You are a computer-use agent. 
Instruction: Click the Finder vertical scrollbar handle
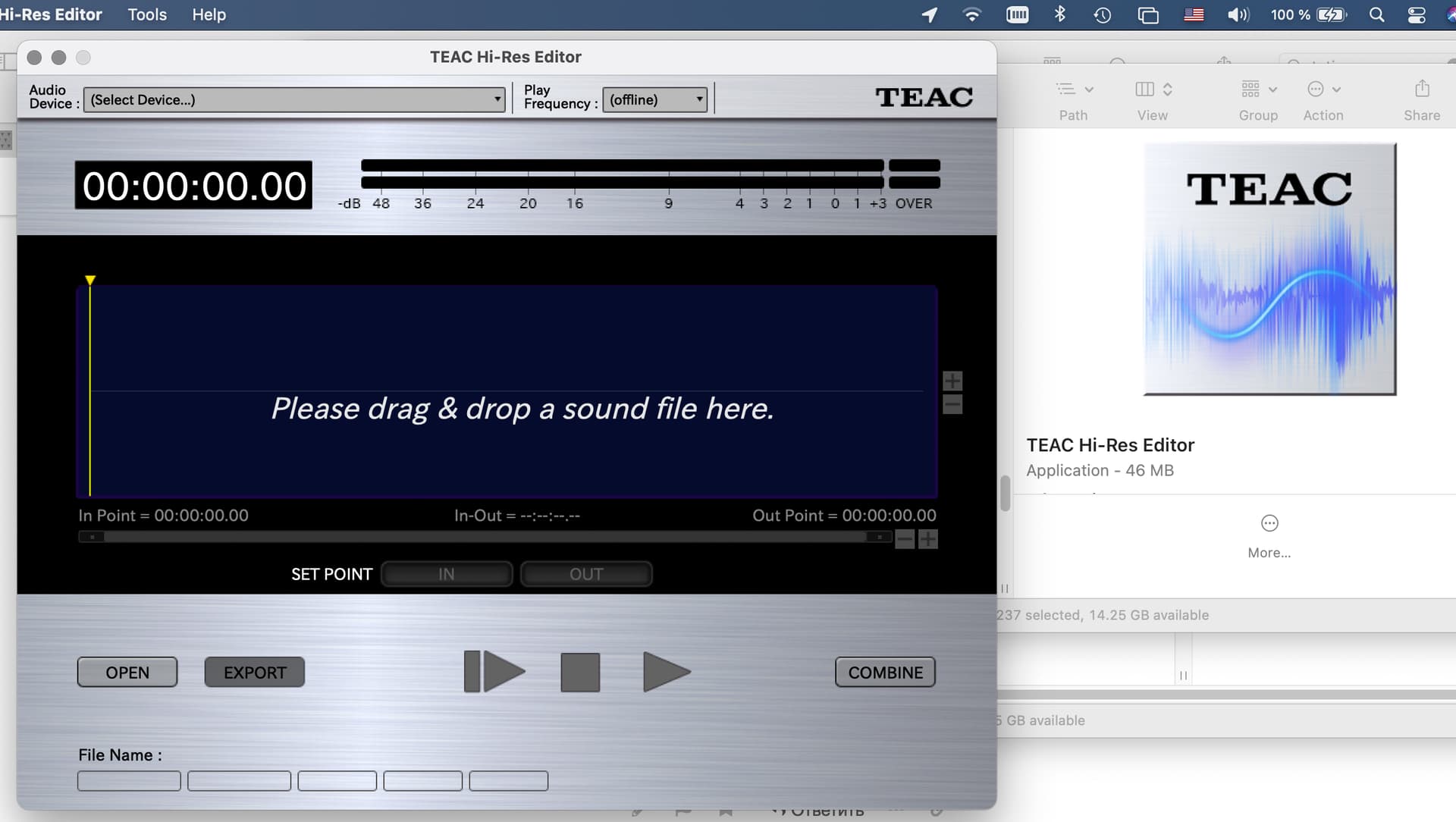(x=1006, y=494)
